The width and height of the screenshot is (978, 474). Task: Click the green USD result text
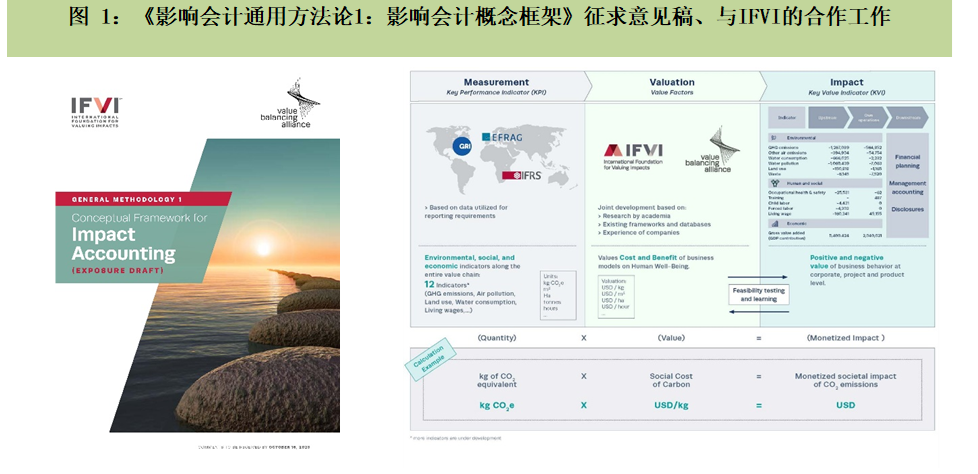tap(846, 405)
